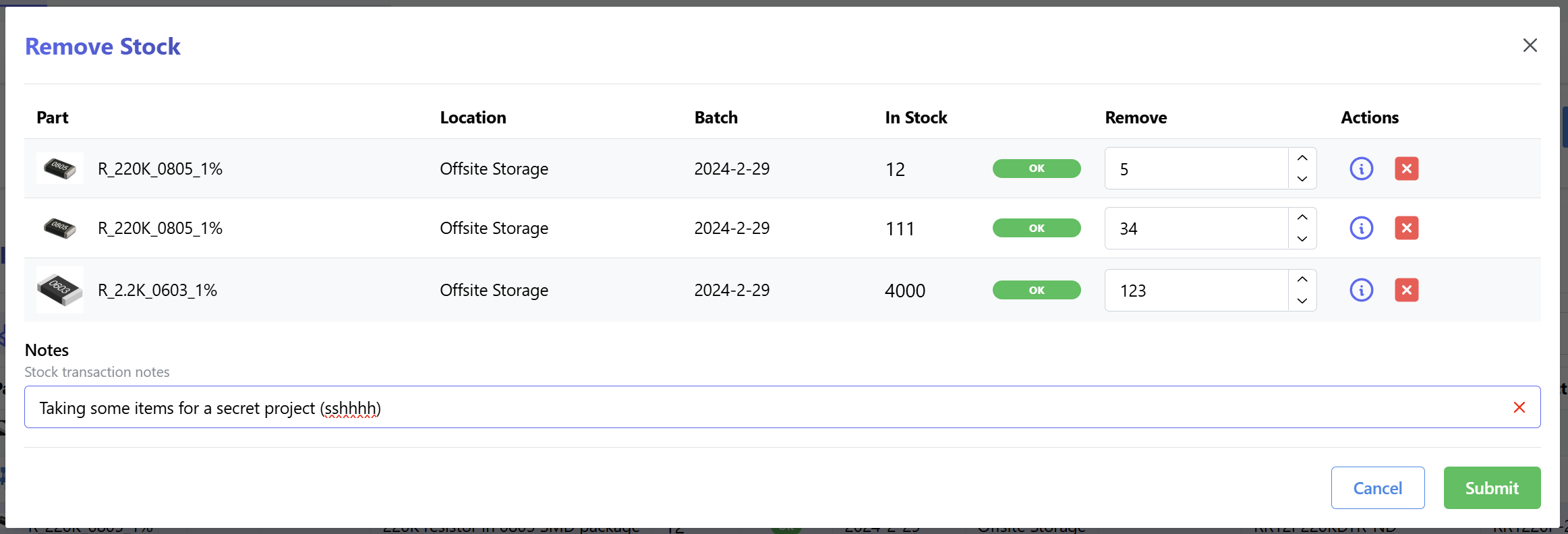Focus the remove quantity field showing 34

(x=1197, y=228)
